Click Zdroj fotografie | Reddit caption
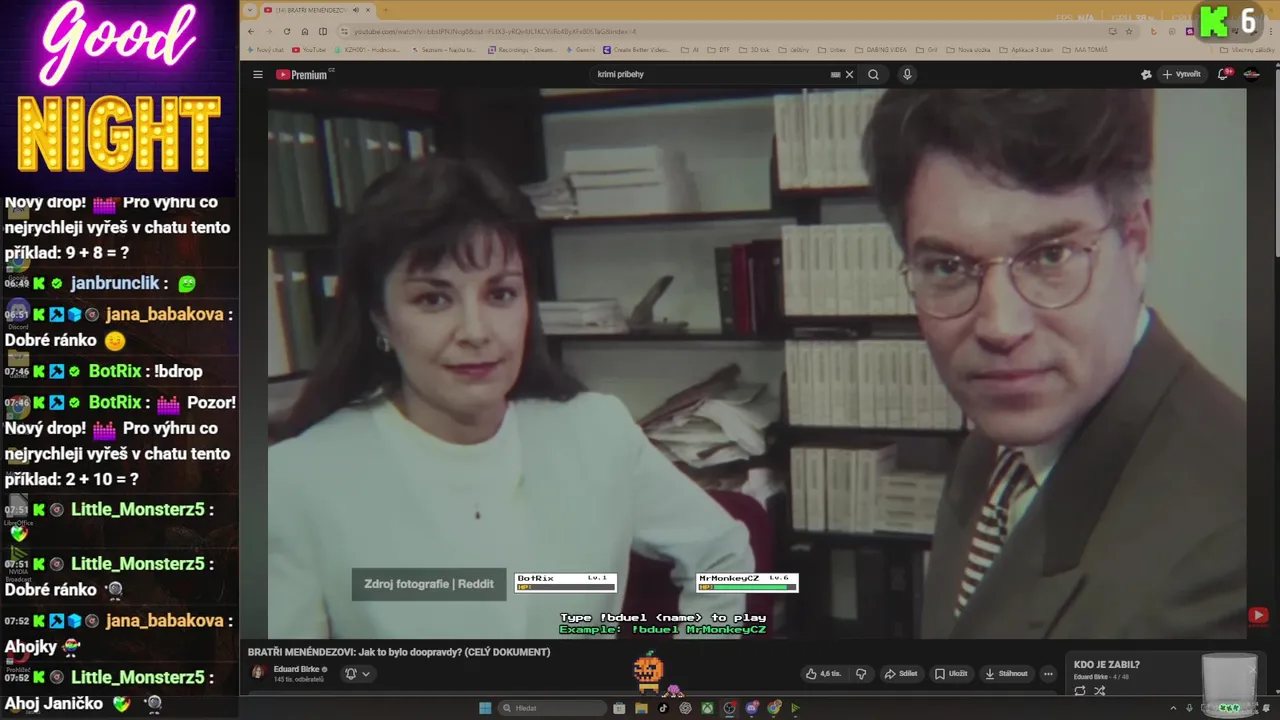 pos(429,584)
